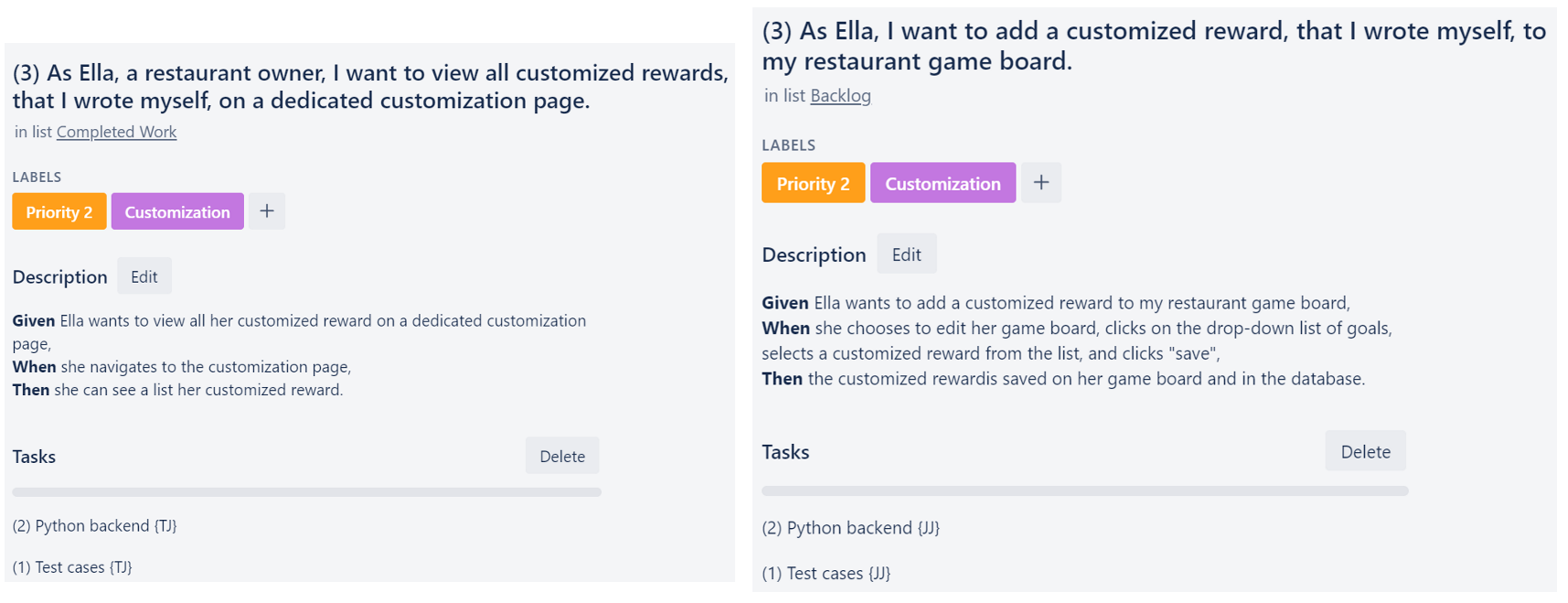The image size is (1568, 603).
Task: Delete Tasks checklist on the Backlog card
Action: click(1366, 451)
